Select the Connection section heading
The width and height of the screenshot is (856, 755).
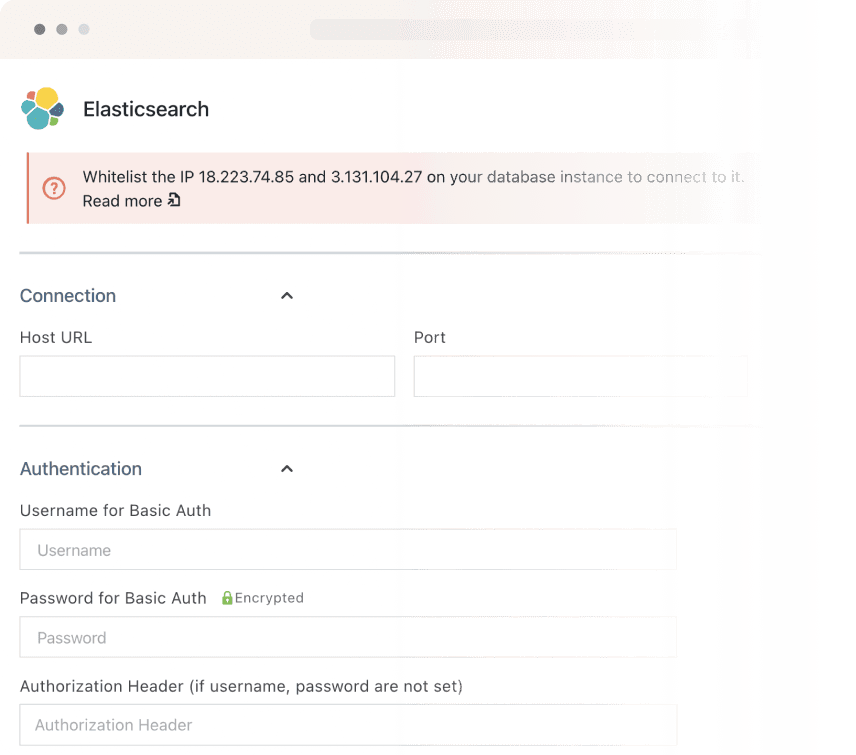67,295
